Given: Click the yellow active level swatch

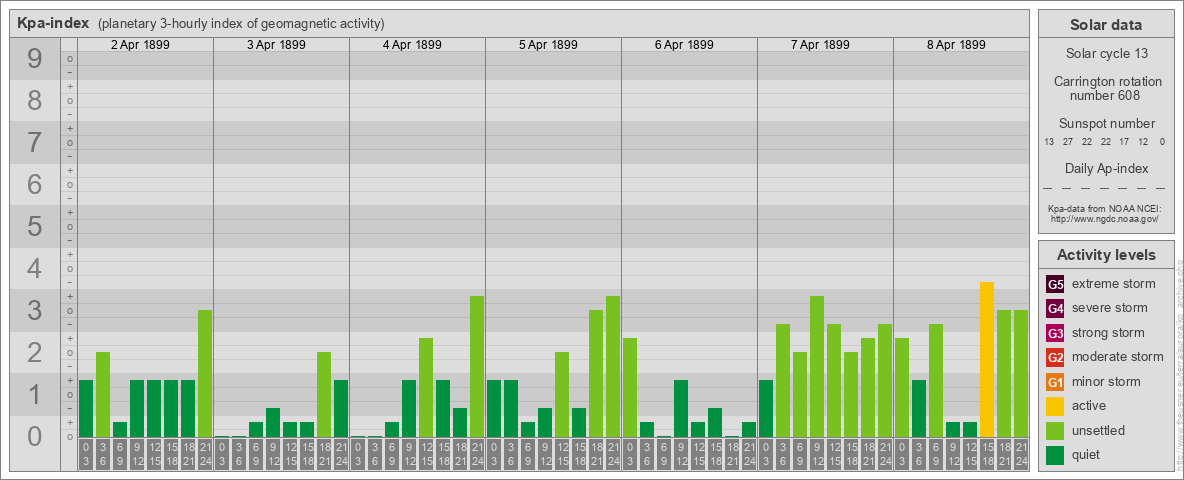Looking at the screenshot, I should tap(1056, 406).
